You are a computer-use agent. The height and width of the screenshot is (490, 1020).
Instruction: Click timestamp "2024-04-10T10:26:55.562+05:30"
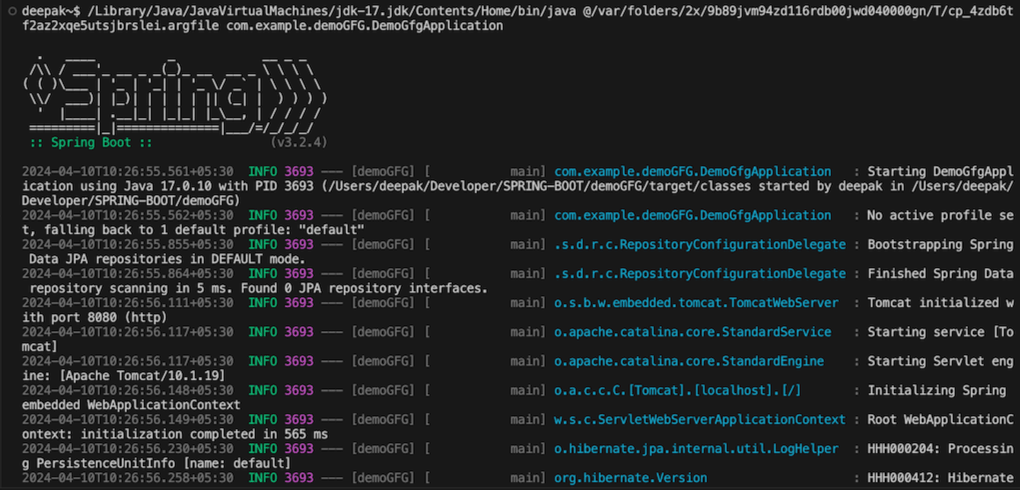point(128,215)
